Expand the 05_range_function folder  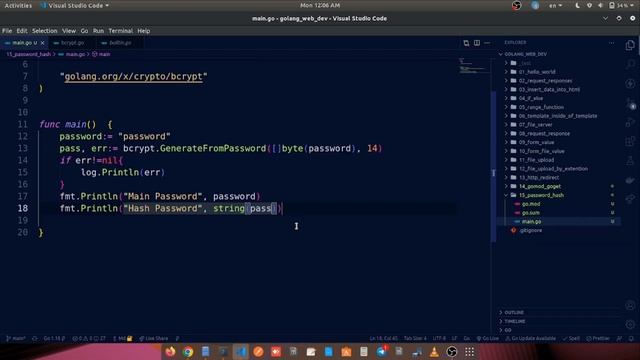(x=541, y=107)
